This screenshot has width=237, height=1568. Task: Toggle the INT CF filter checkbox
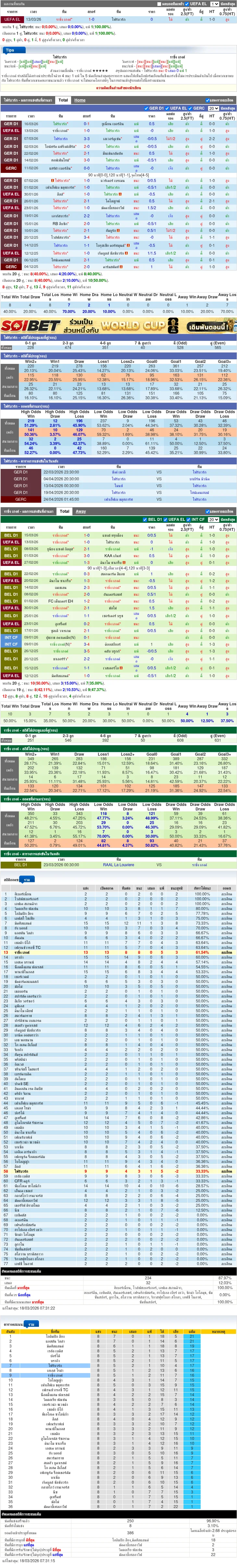188,520
